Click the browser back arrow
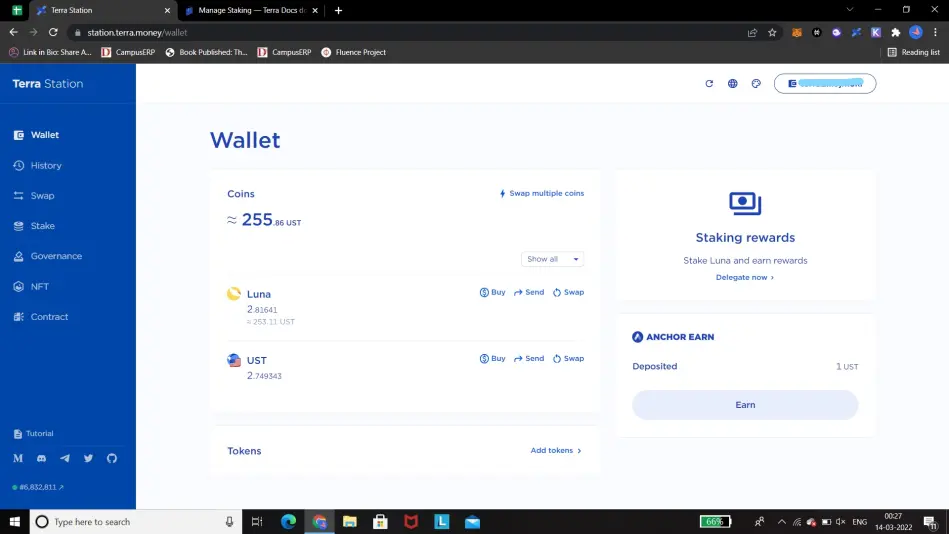This screenshot has width=949, height=534. click(13, 33)
